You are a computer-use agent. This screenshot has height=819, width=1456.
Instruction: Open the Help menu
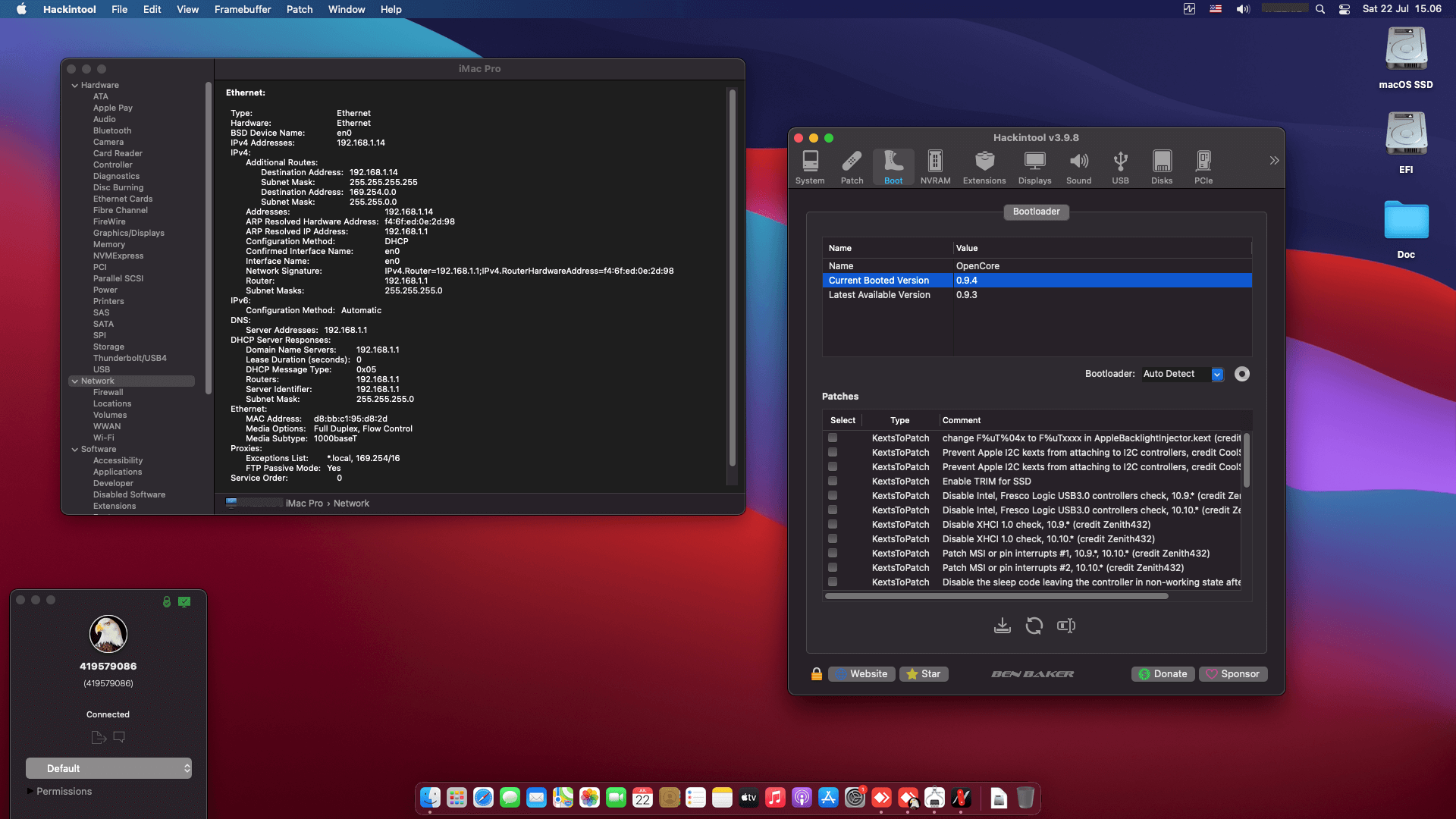tap(391, 9)
